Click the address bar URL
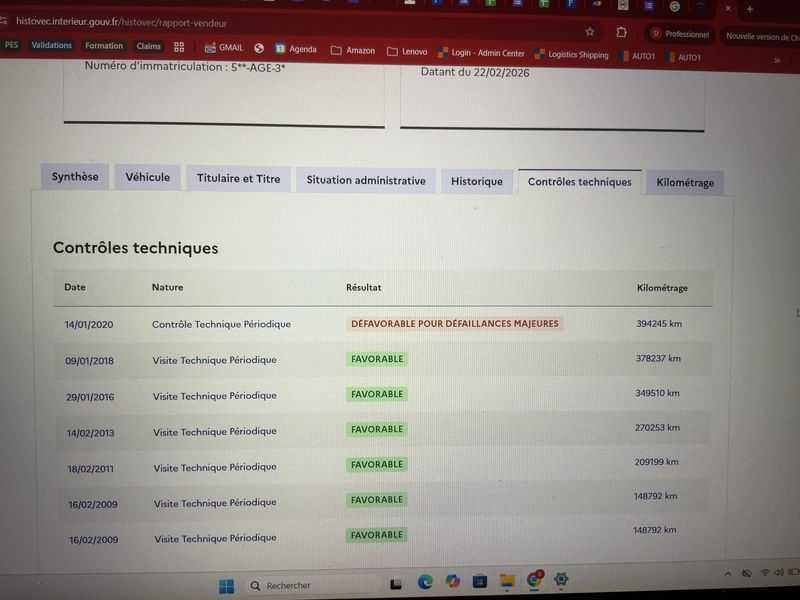Screen dimensions: 800x600 121,22
